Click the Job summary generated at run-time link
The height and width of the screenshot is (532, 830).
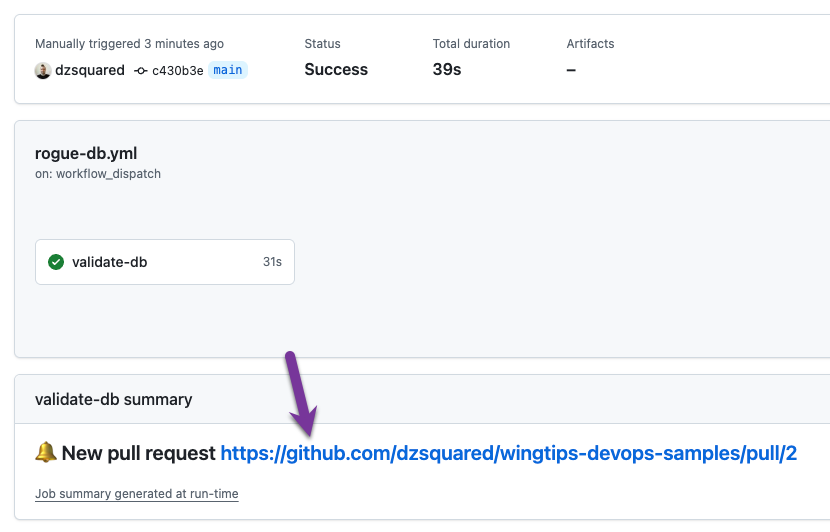pos(137,494)
